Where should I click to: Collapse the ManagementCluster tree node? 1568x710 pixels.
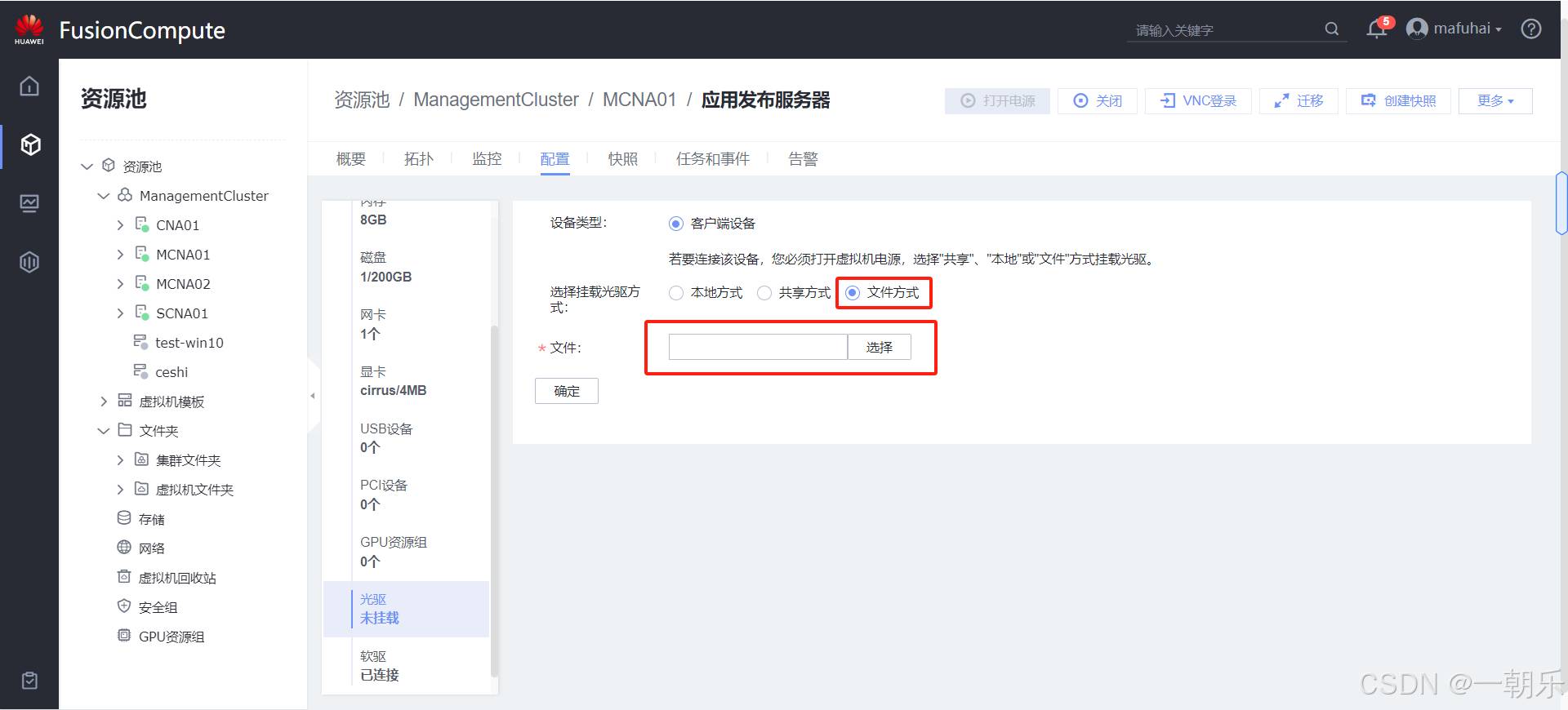click(x=104, y=196)
